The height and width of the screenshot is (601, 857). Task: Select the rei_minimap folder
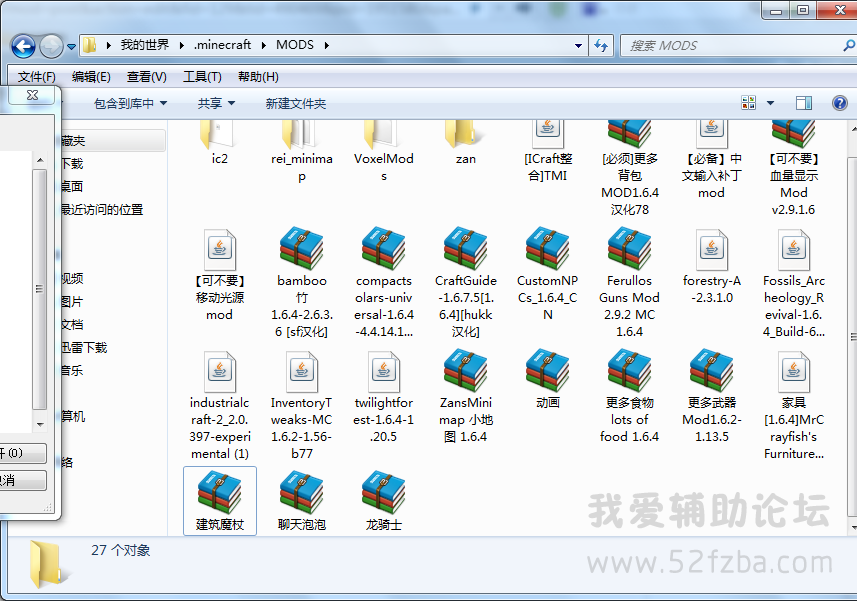(302, 153)
